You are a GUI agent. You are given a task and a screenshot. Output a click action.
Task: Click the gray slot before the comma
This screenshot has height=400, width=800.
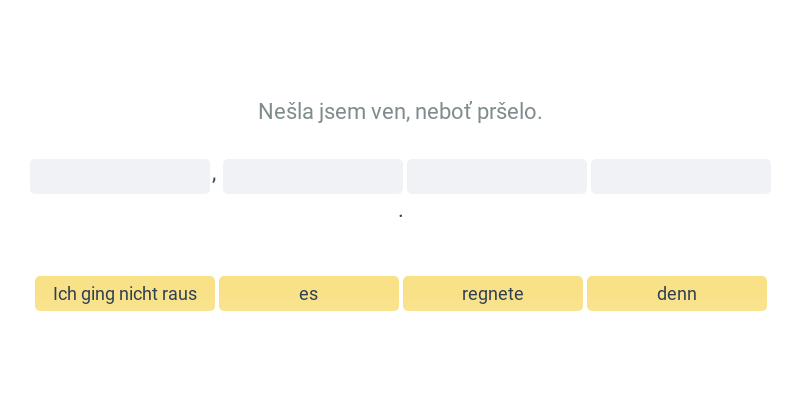(120, 176)
